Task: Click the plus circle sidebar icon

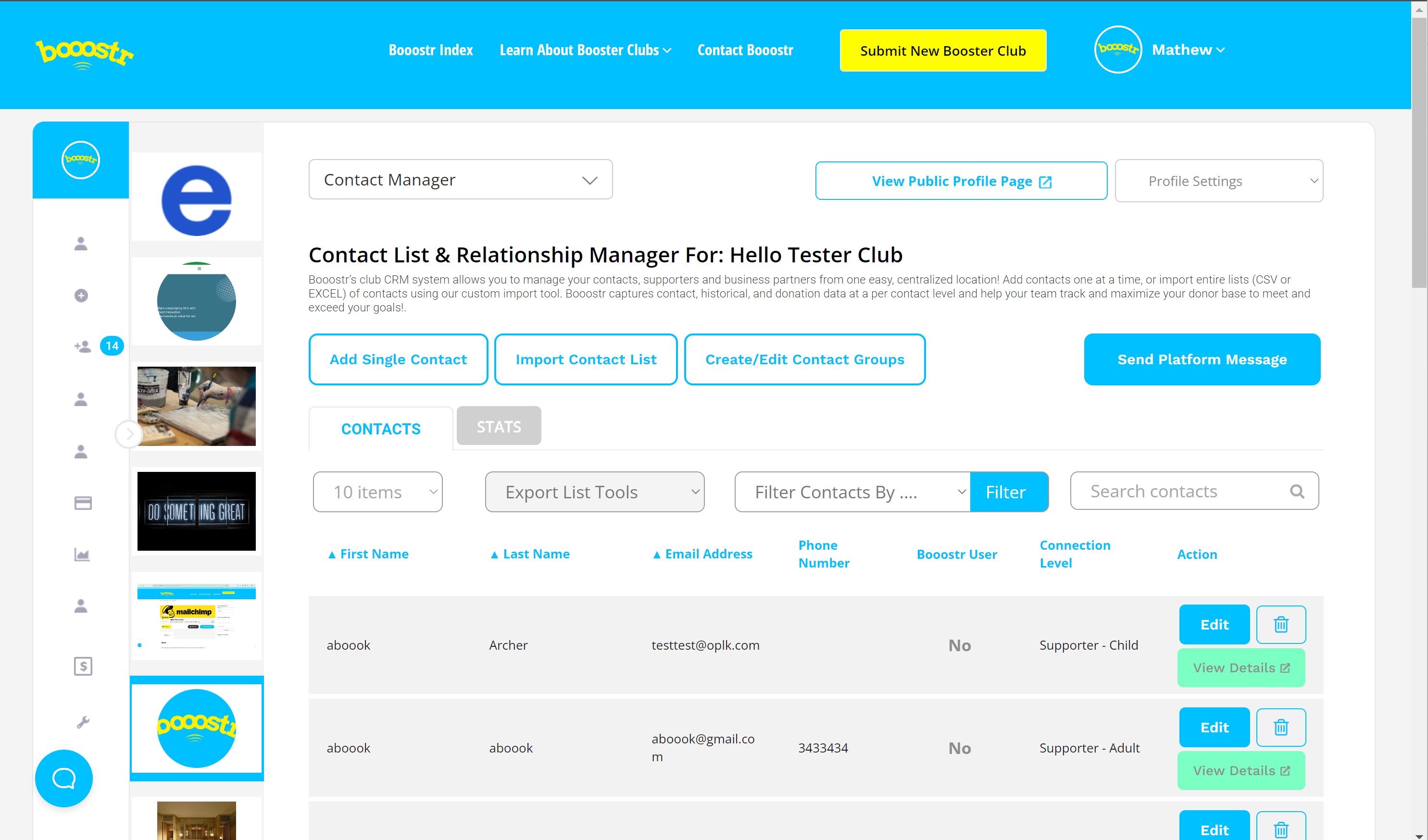Action: click(81, 295)
